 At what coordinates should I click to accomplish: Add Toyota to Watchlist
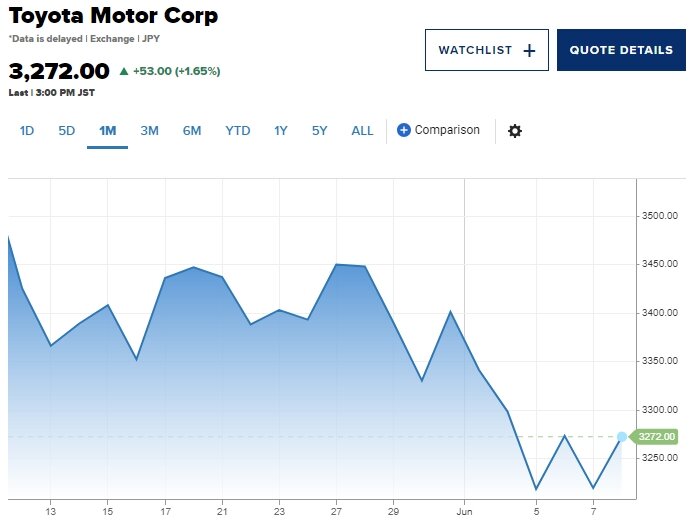[487, 50]
